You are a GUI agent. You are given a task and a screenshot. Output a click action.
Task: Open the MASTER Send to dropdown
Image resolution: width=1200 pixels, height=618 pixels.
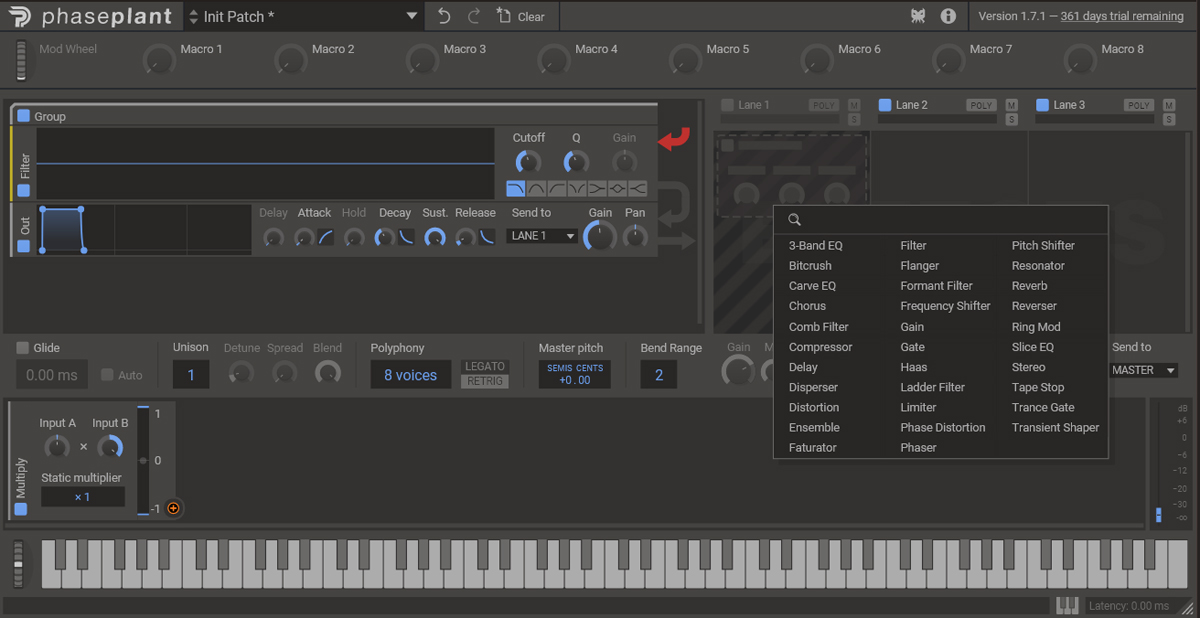(x=1144, y=370)
